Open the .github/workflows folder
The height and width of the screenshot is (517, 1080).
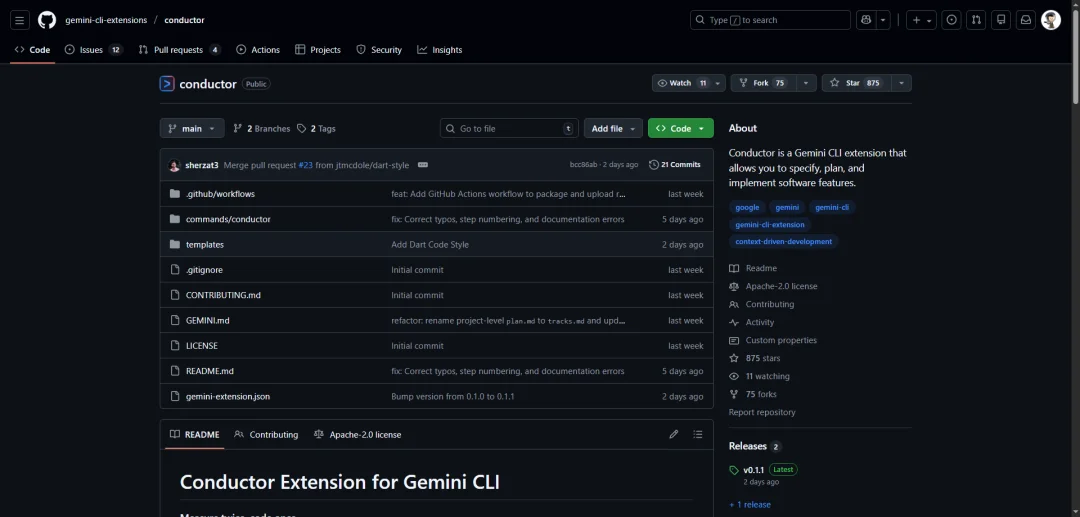tap(220, 194)
